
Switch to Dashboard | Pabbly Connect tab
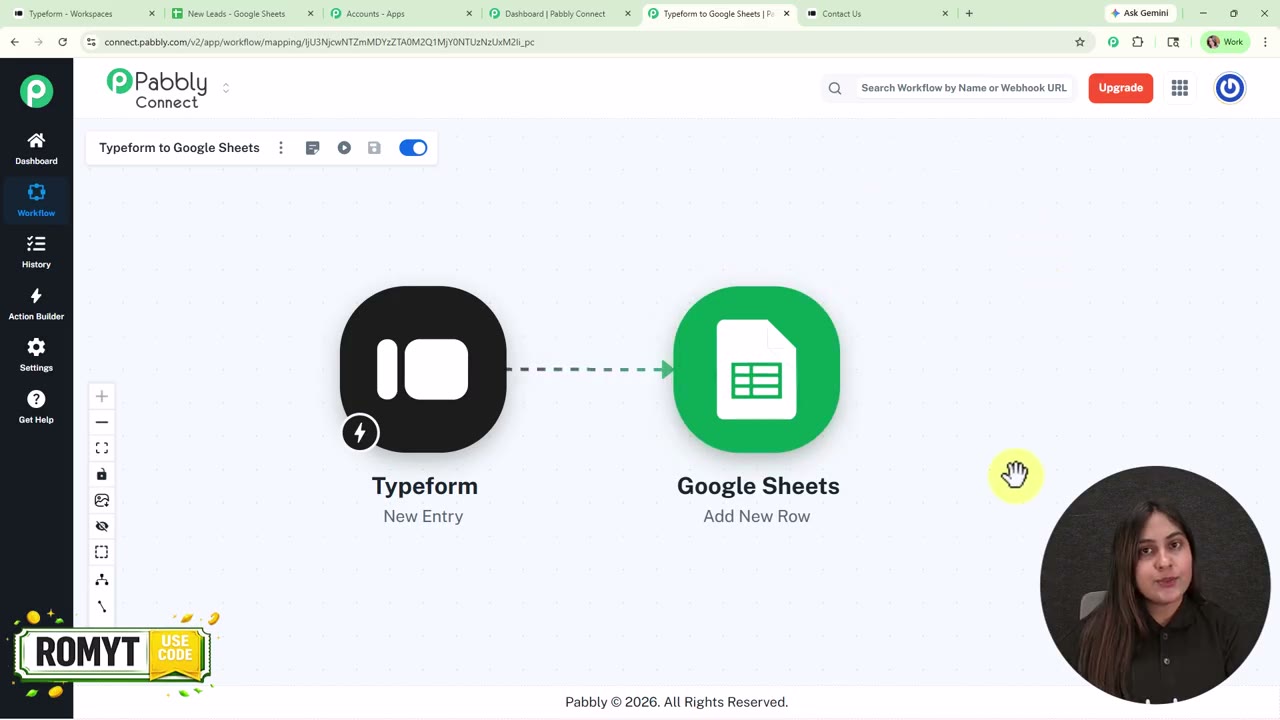(x=559, y=14)
